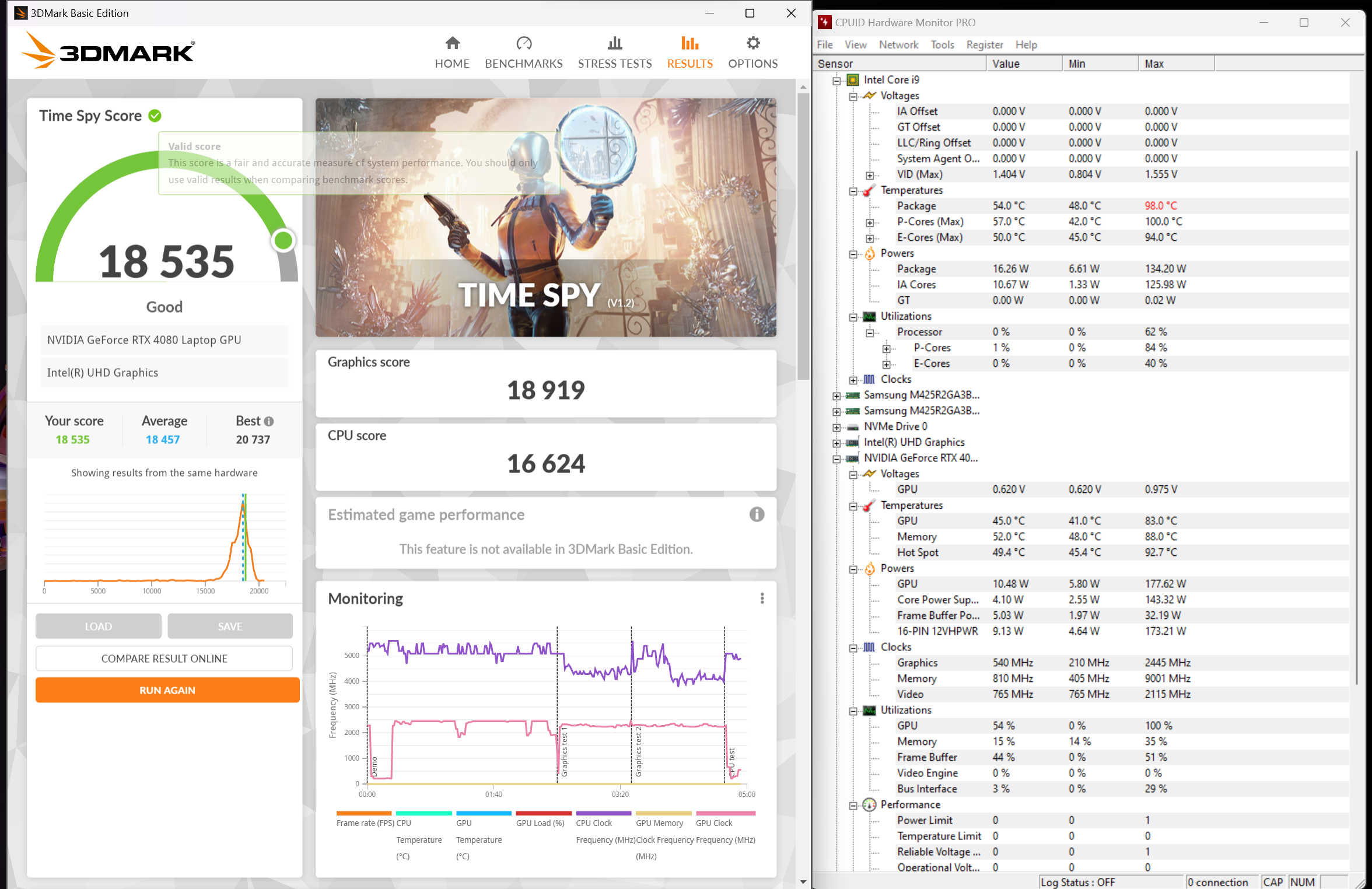
Task: Click the 3DMark logo
Action: point(108,50)
